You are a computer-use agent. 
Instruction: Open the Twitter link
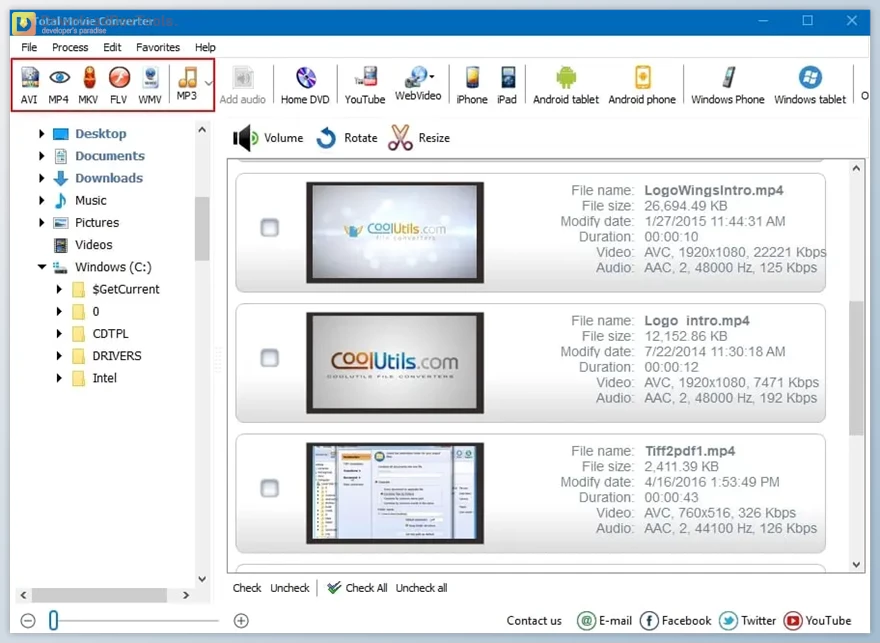pos(748,621)
